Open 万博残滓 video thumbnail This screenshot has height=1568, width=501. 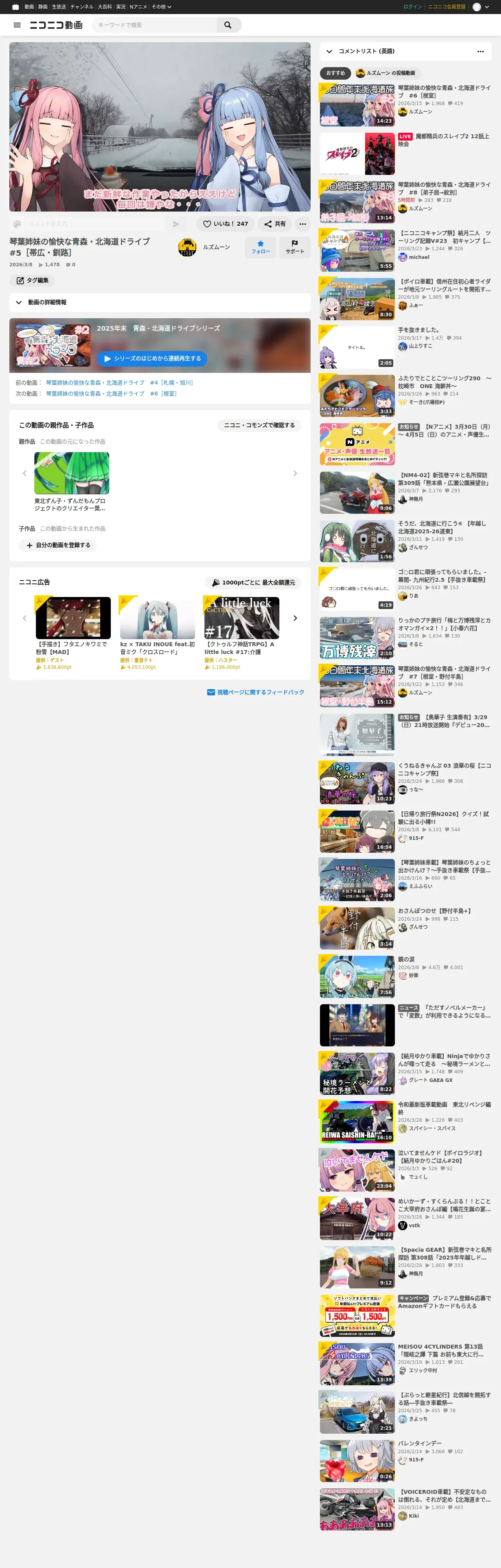[x=357, y=638]
